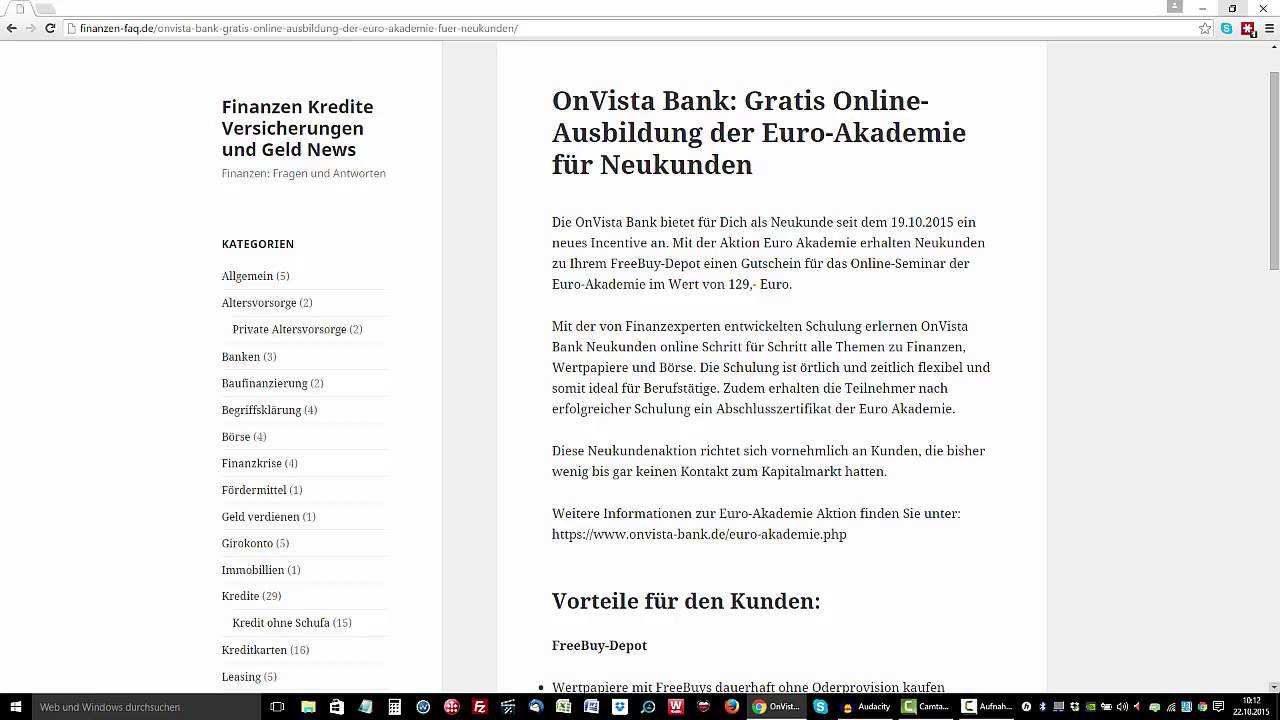Click the KATEGORIEN sidebar heading
This screenshot has height=720, width=1280.
tap(258, 244)
